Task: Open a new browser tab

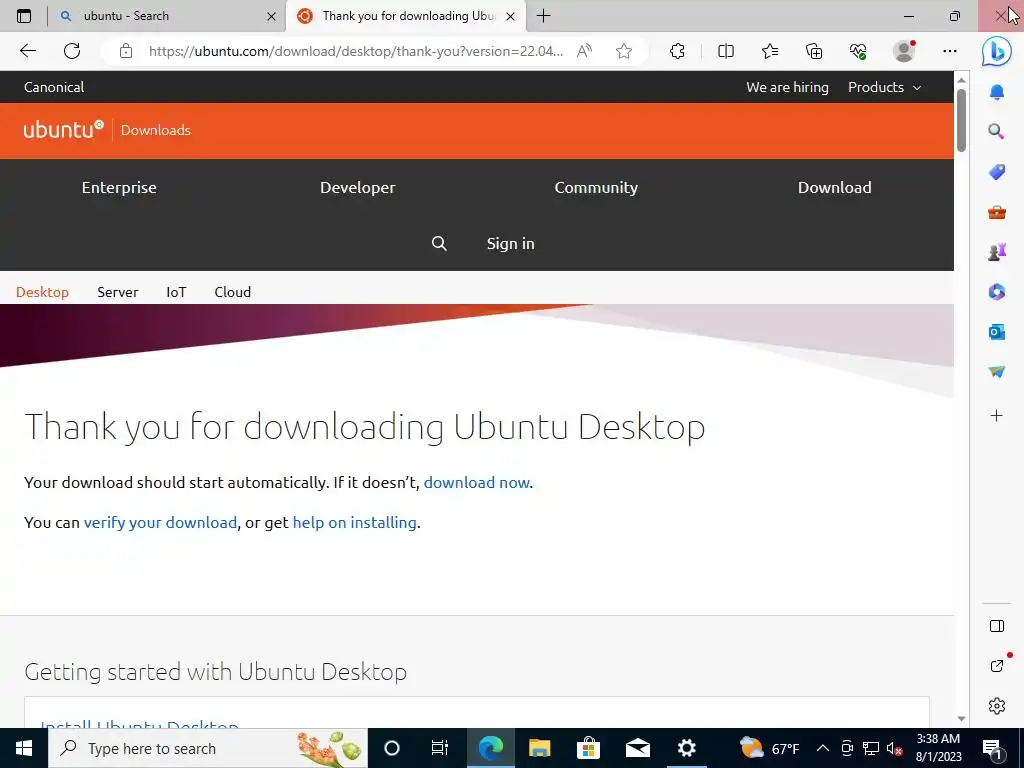Action: 543,16
